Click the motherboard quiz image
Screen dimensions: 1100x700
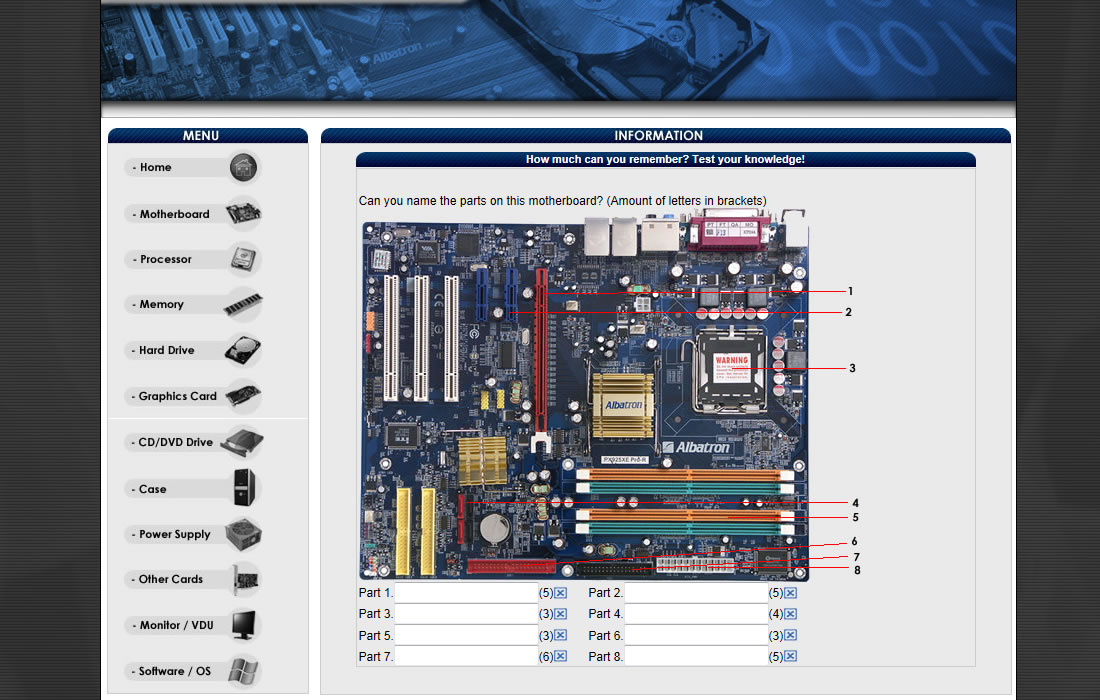(x=585, y=400)
